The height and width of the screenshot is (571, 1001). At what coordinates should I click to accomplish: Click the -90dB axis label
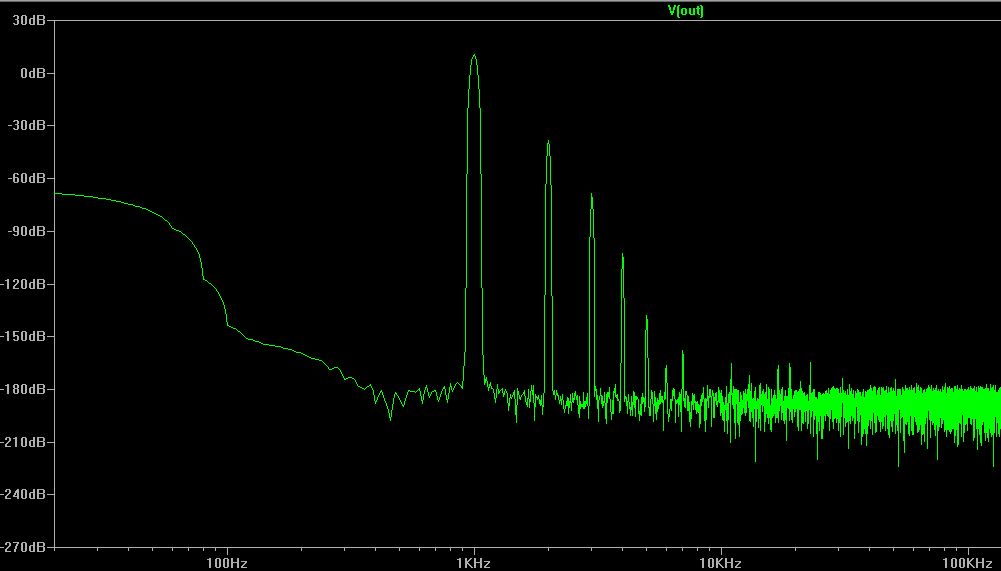click(x=27, y=231)
